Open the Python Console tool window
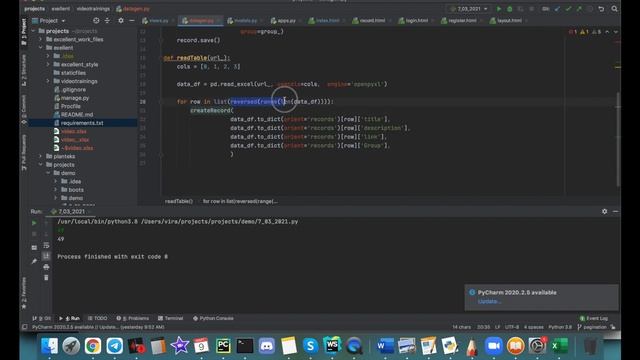Screen dimensions: 640x360 point(213,318)
